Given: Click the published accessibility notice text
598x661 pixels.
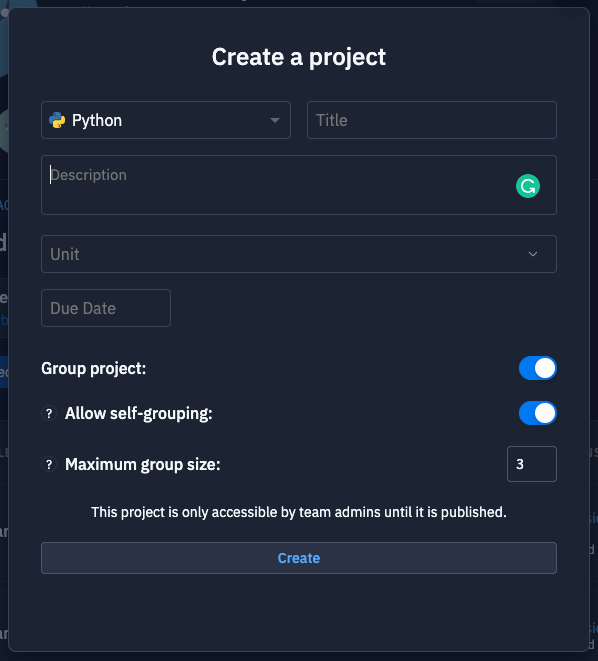Looking at the screenshot, I should coord(299,512).
